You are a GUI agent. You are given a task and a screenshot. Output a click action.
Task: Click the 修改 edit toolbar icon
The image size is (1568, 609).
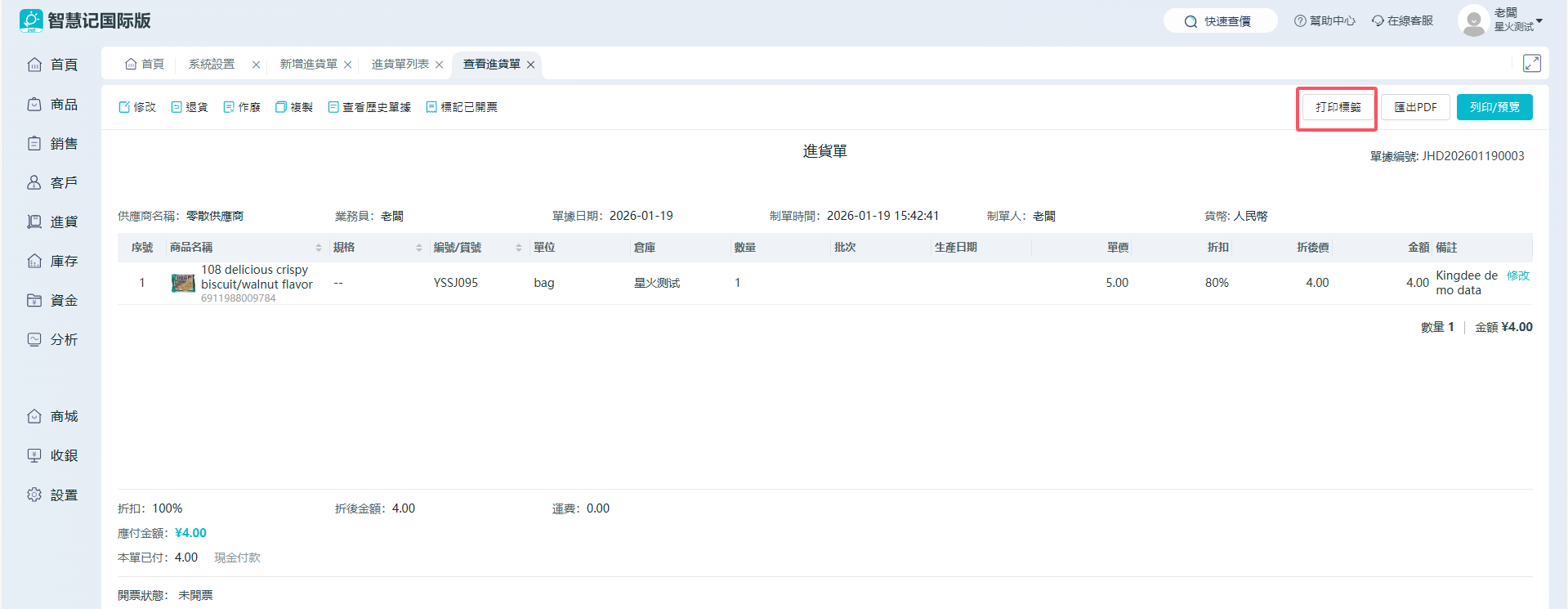pyautogui.click(x=124, y=107)
